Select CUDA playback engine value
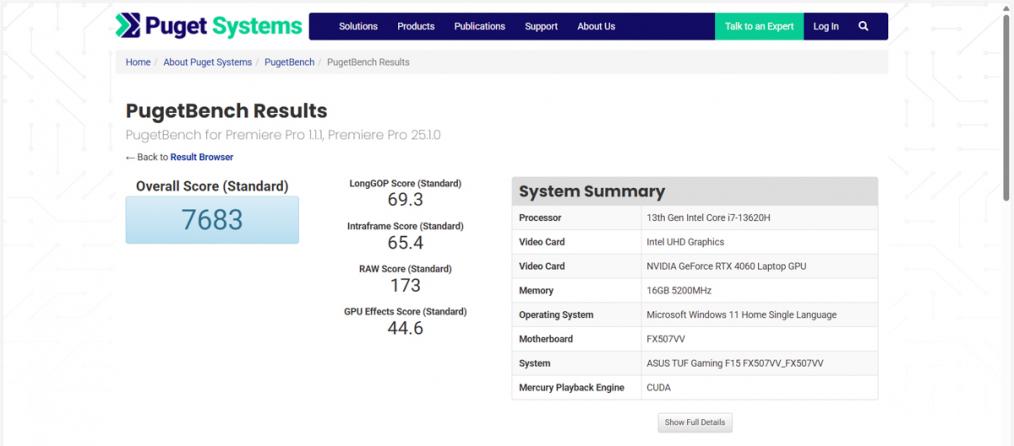 [x=658, y=388]
